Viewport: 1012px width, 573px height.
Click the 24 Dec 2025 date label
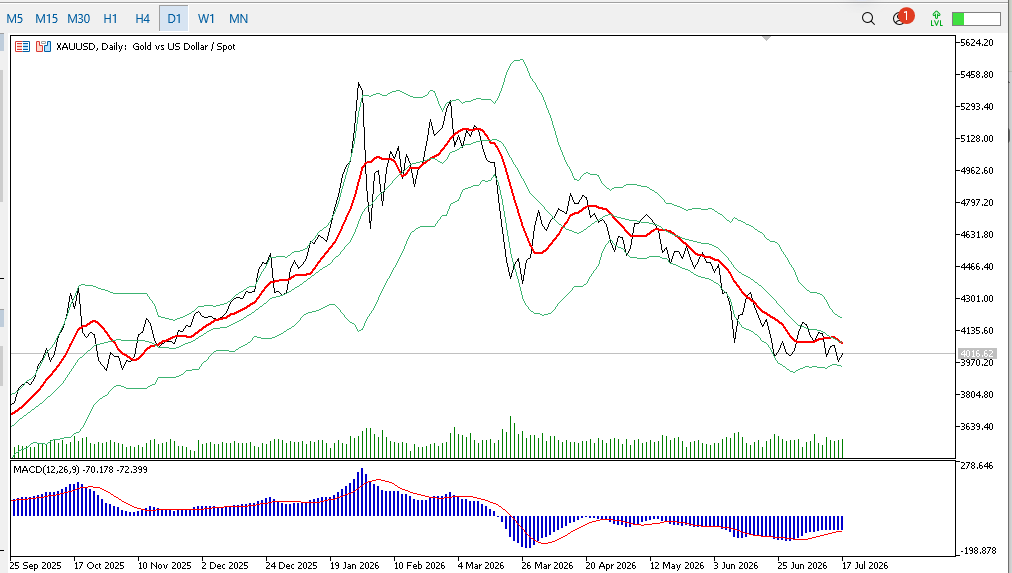point(292,565)
